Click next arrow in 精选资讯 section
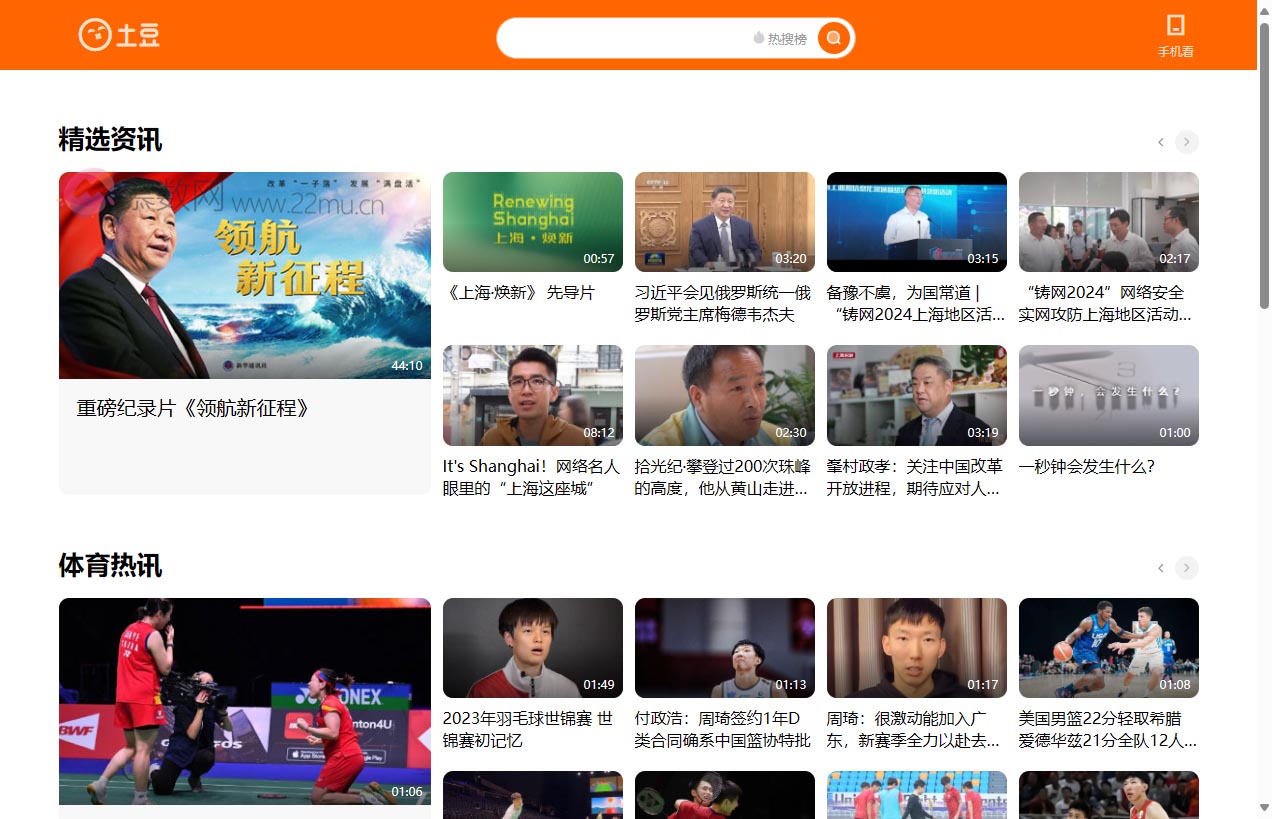This screenshot has height=819, width=1272. click(x=1186, y=142)
